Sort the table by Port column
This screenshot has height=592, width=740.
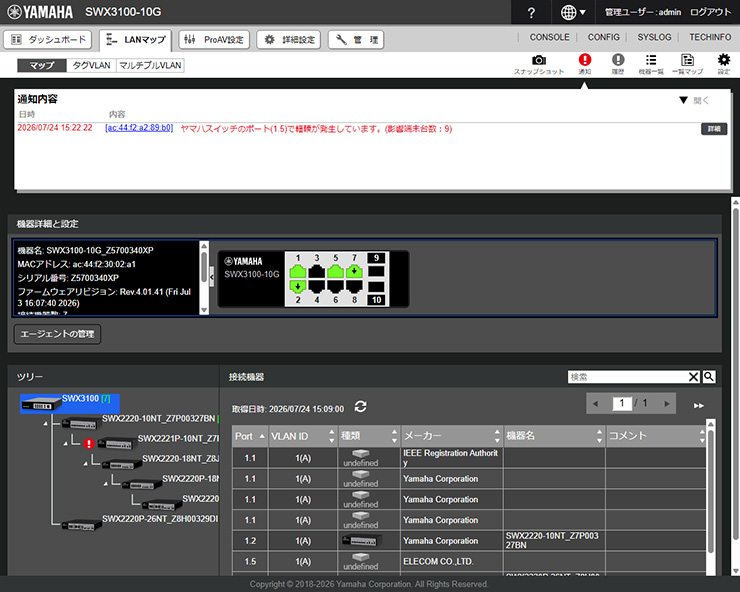coord(250,436)
